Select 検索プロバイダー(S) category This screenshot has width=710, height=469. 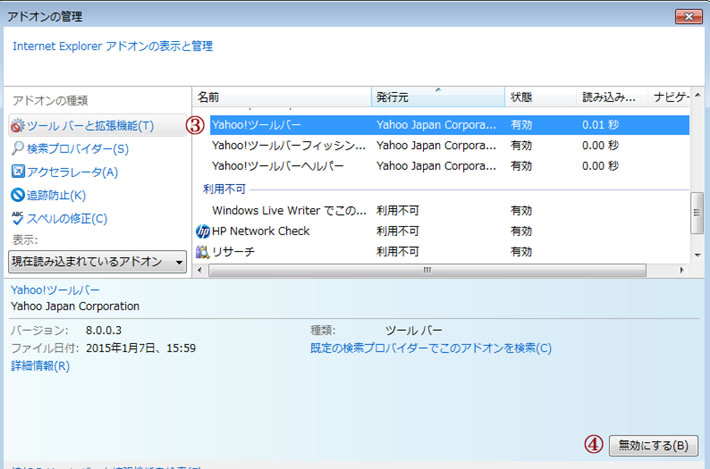pyautogui.click(x=77, y=149)
